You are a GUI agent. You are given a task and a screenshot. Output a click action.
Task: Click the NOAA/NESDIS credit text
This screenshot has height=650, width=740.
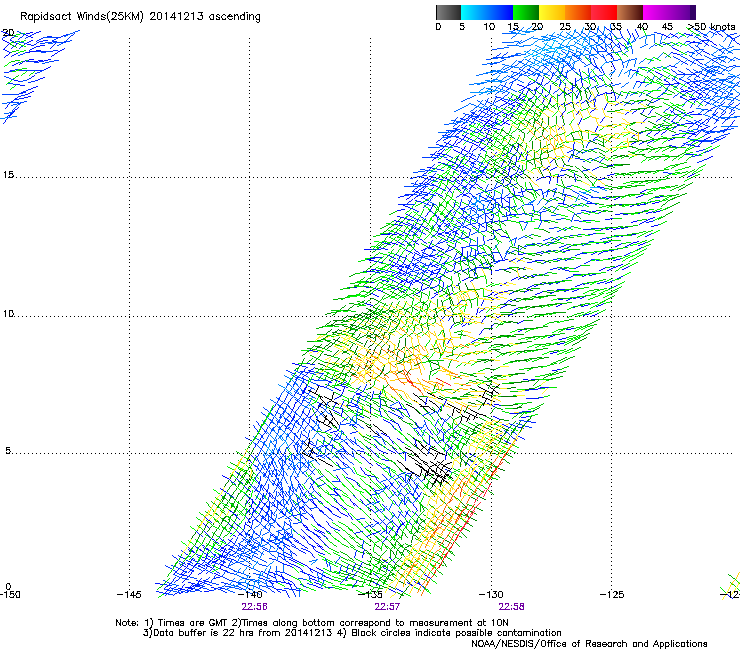tap(589, 643)
